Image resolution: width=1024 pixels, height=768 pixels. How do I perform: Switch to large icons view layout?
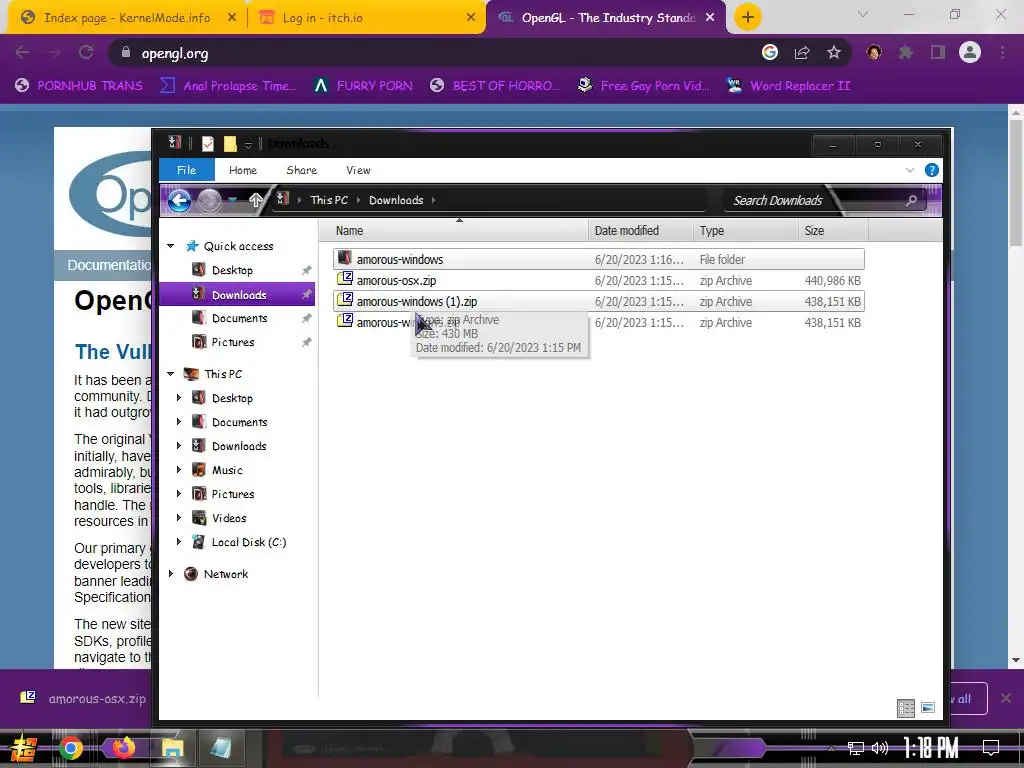(x=928, y=708)
